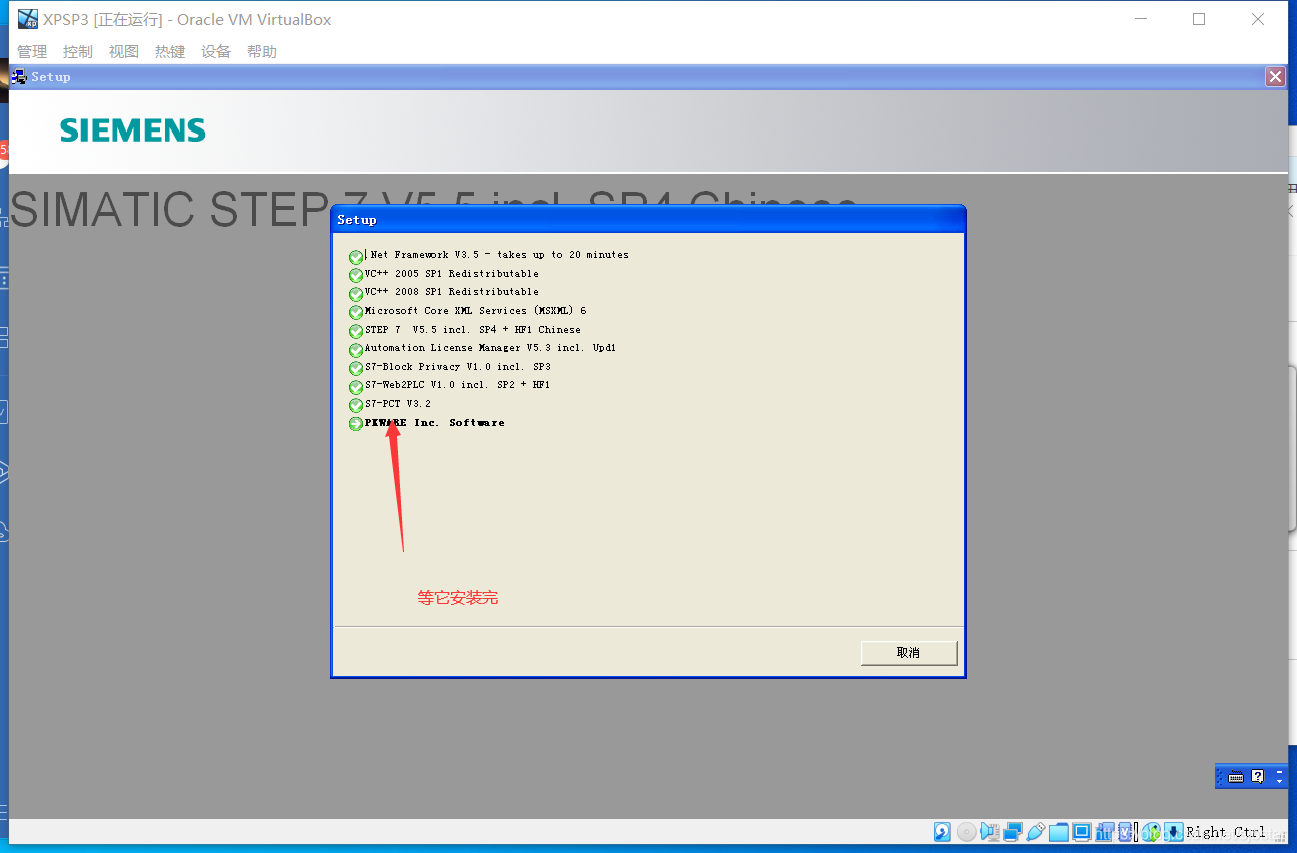Click the Microsoft Core XML Services checkmark icon
This screenshot has height=853, width=1297.
pyautogui.click(x=356, y=312)
